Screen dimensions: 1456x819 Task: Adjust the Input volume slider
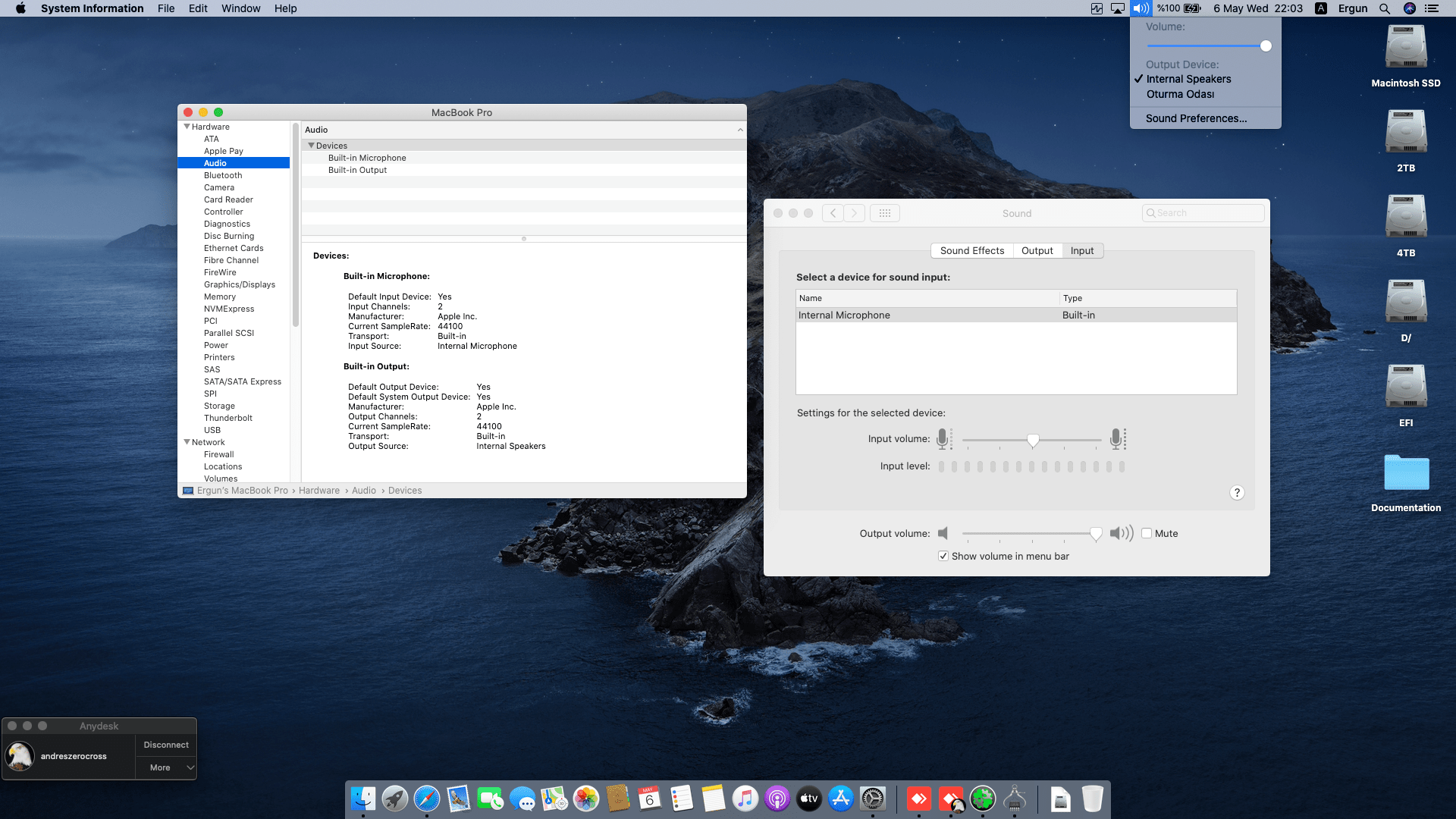(x=1033, y=440)
